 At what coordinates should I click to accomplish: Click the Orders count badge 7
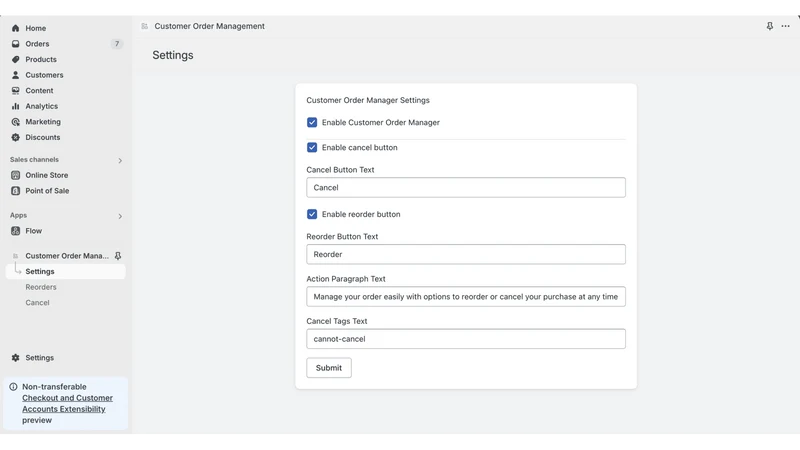(x=117, y=44)
